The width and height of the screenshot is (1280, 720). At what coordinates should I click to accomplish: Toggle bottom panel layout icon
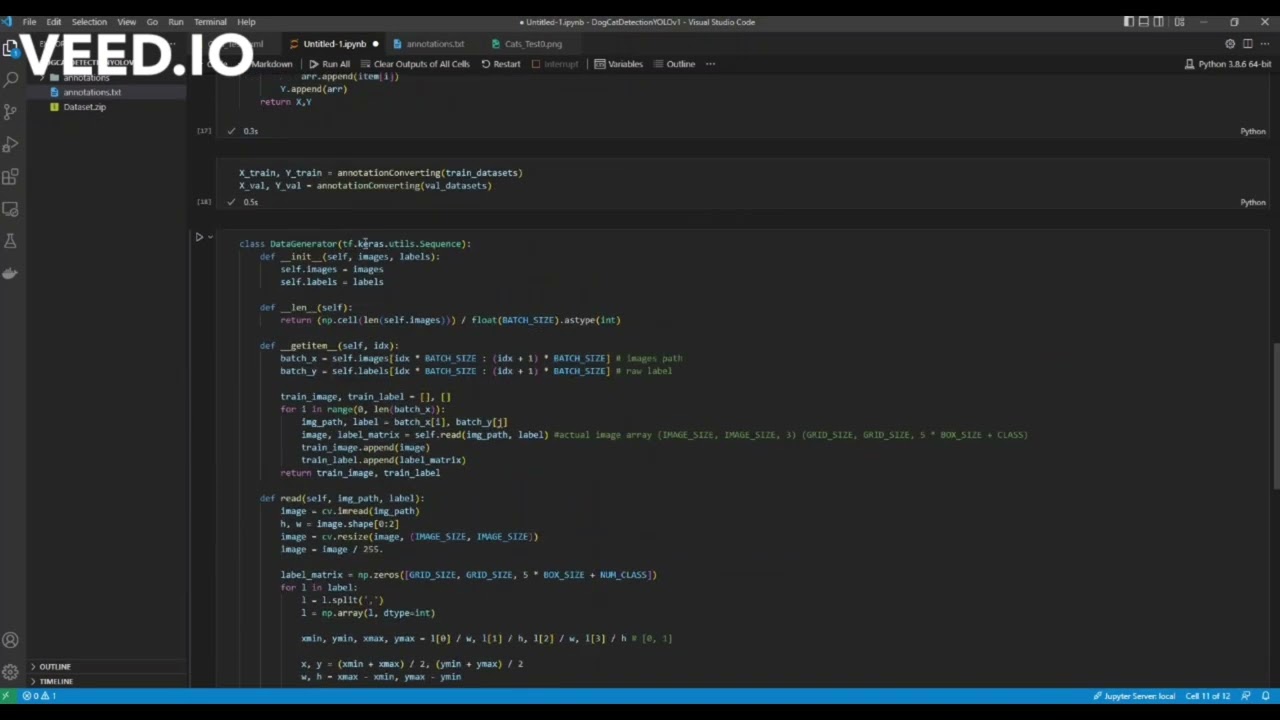click(x=1144, y=22)
